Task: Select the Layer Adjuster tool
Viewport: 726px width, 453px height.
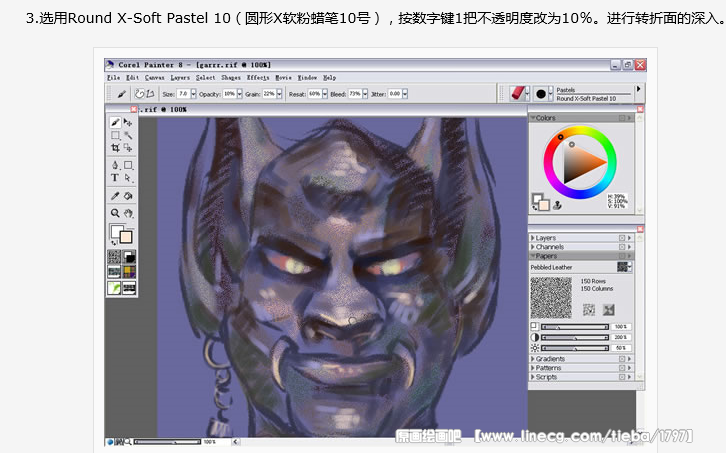Action: pos(128,122)
